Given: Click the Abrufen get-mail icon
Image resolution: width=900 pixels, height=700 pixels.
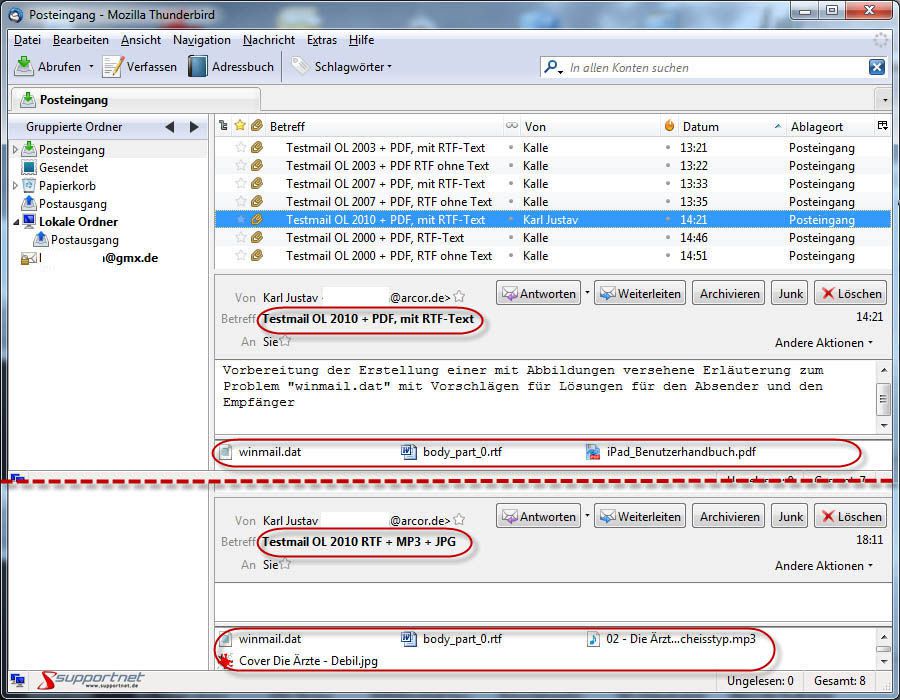Looking at the screenshot, I should point(24,67).
